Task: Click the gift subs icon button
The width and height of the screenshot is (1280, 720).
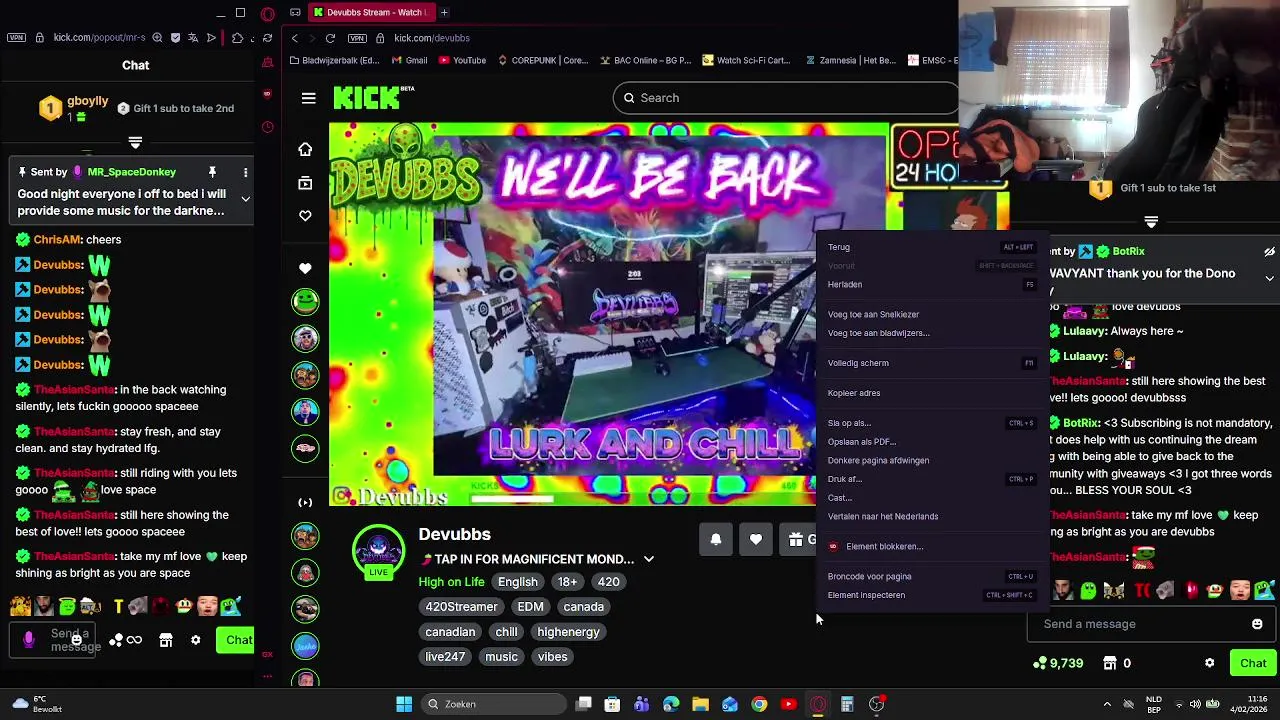Action: pyautogui.click(x=797, y=539)
